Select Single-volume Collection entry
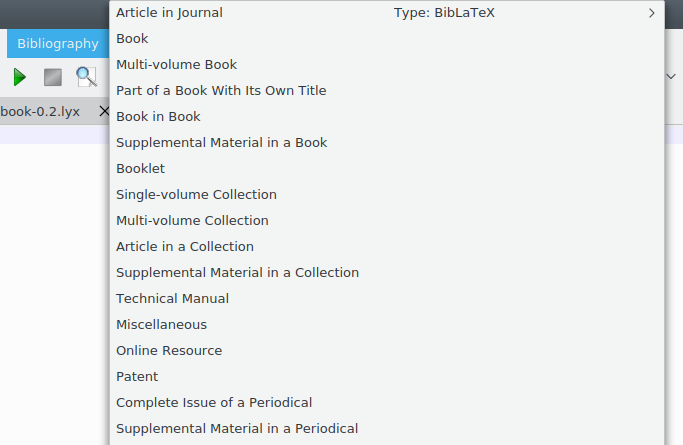 tap(196, 195)
